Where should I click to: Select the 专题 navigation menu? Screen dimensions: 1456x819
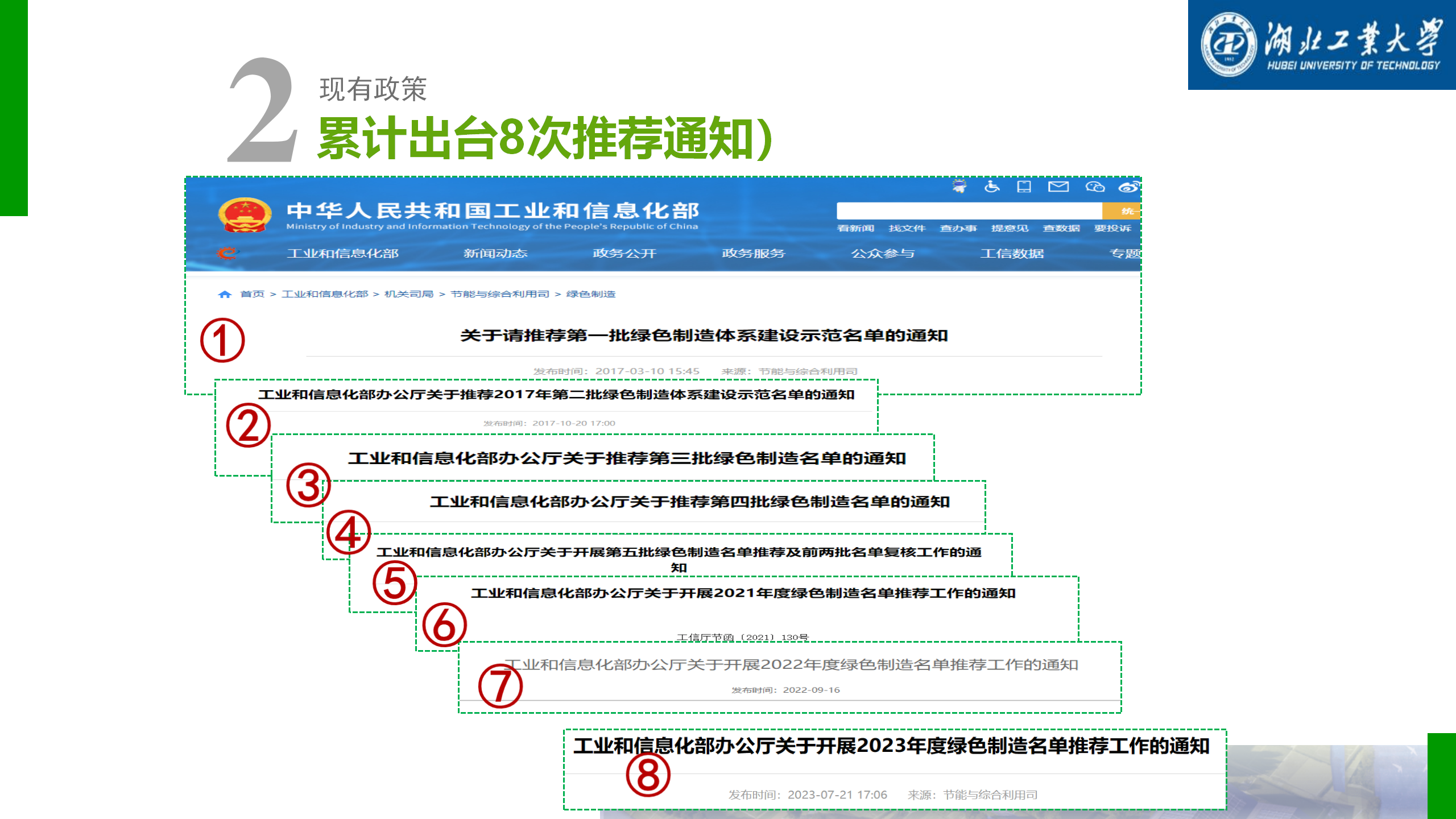pos(1125,253)
